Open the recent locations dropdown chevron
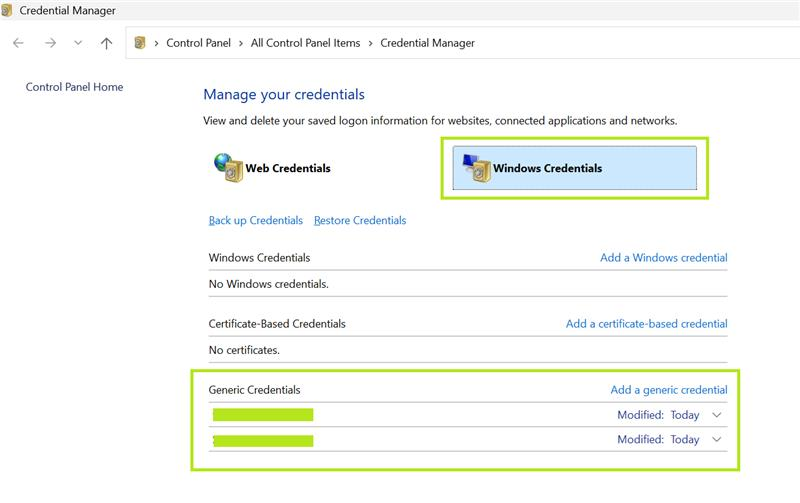Screen dimensions: 800x503 point(78,43)
